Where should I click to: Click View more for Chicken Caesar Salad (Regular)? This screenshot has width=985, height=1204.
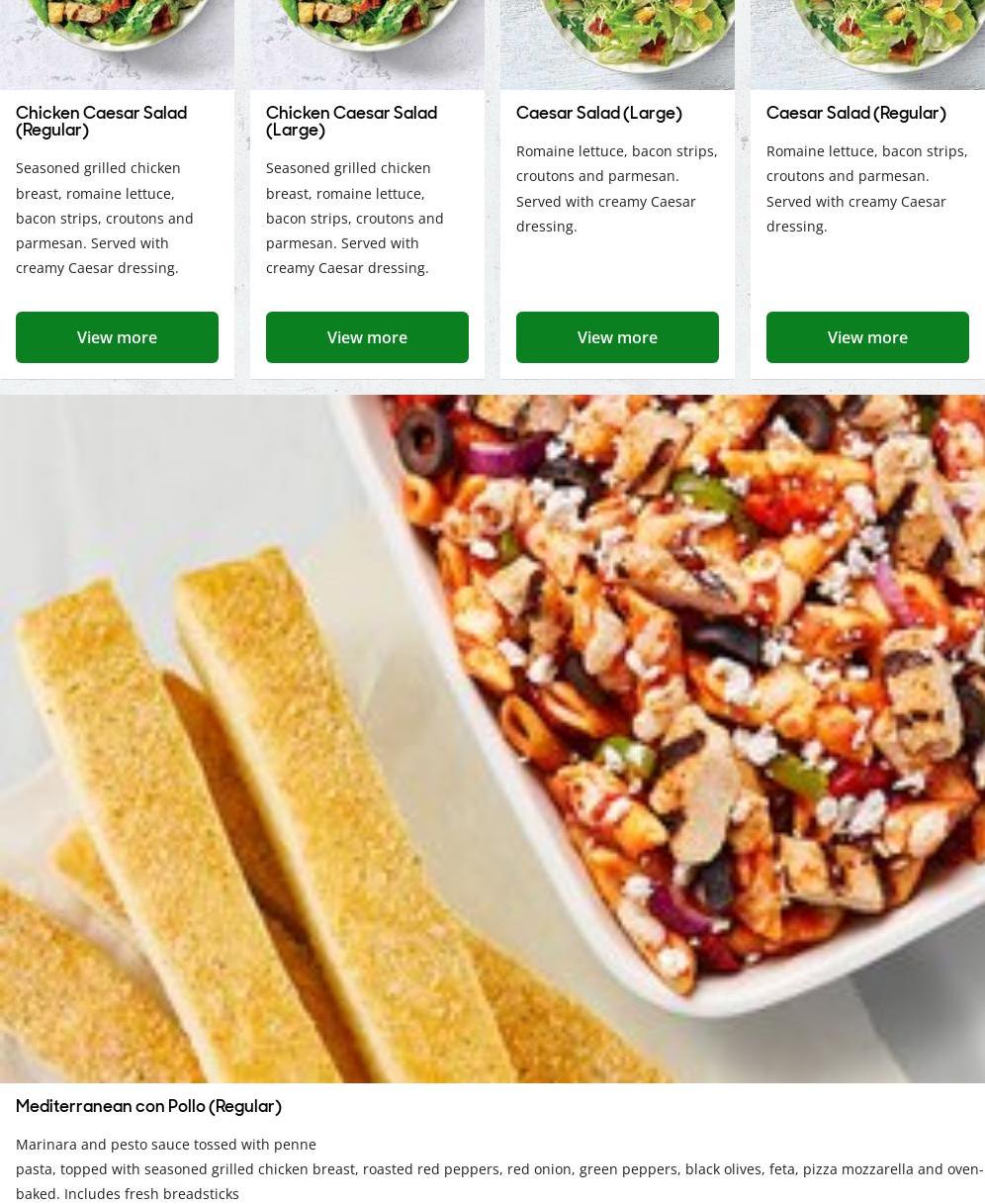tap(117, 337)
